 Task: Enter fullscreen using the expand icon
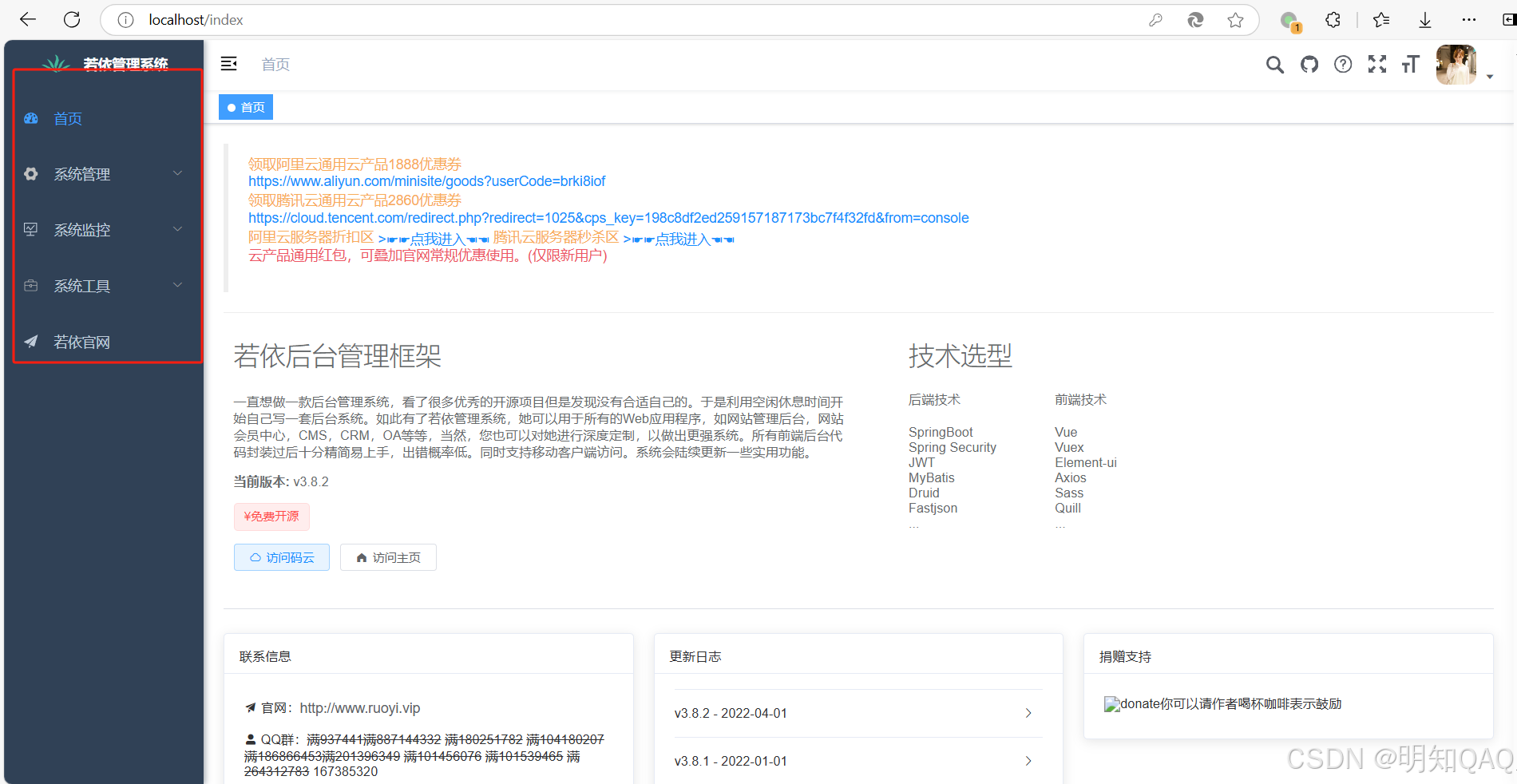(1377, 64)
